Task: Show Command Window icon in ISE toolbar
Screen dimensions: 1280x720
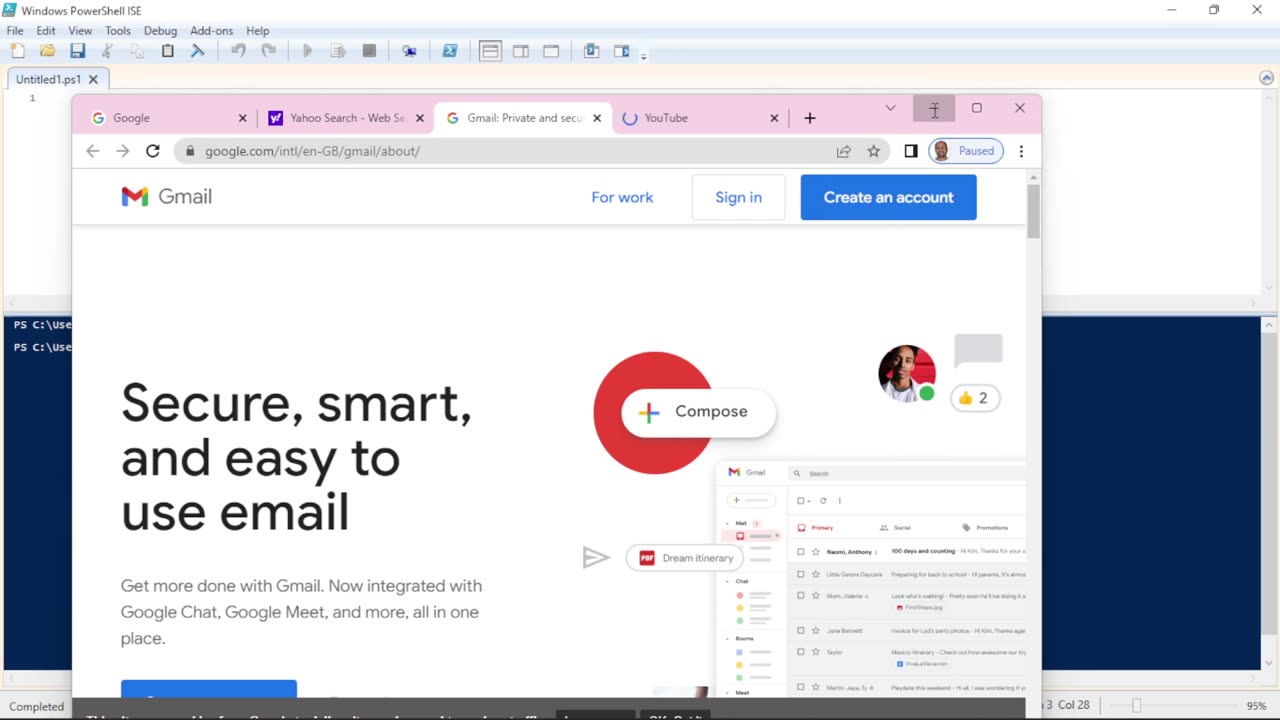Action: coord(591,51)
